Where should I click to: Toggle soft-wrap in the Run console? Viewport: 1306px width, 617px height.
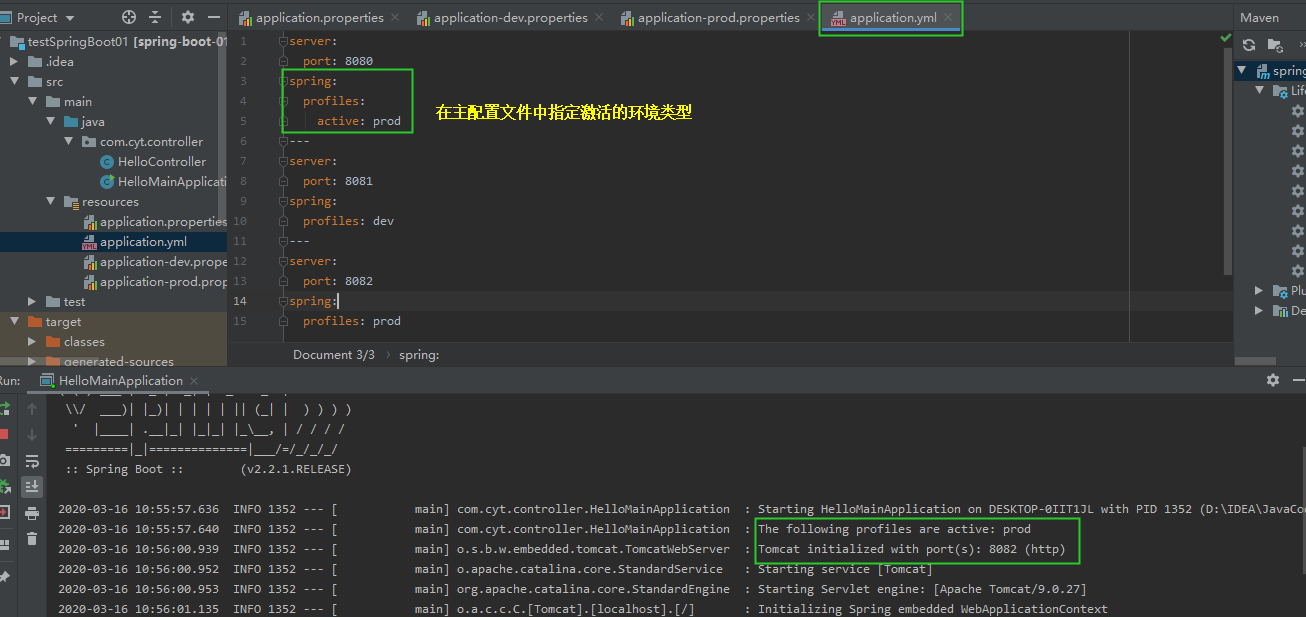click(x=32, y=461)
